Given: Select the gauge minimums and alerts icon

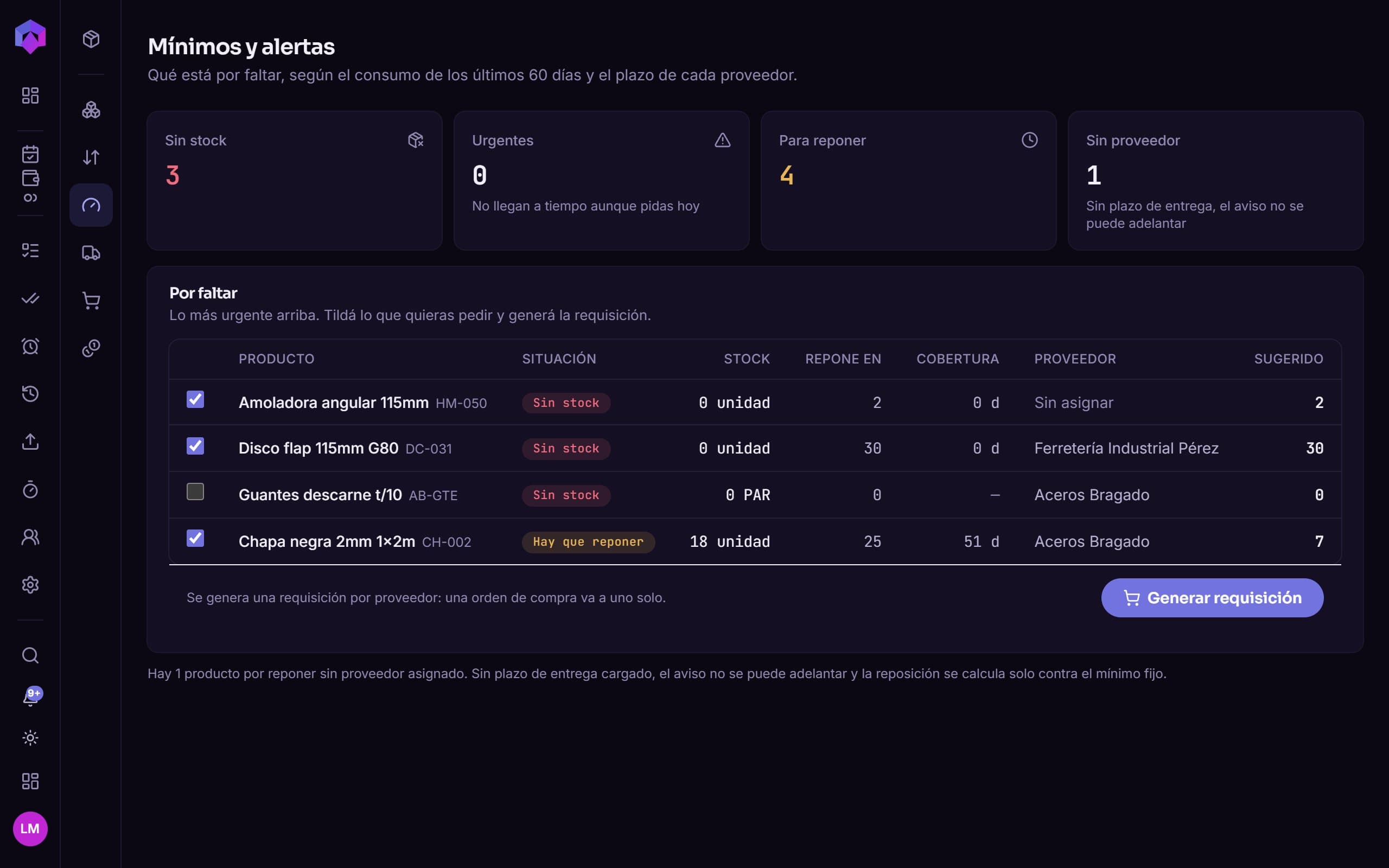Looking at the screenshot, I should coord(91,205).
